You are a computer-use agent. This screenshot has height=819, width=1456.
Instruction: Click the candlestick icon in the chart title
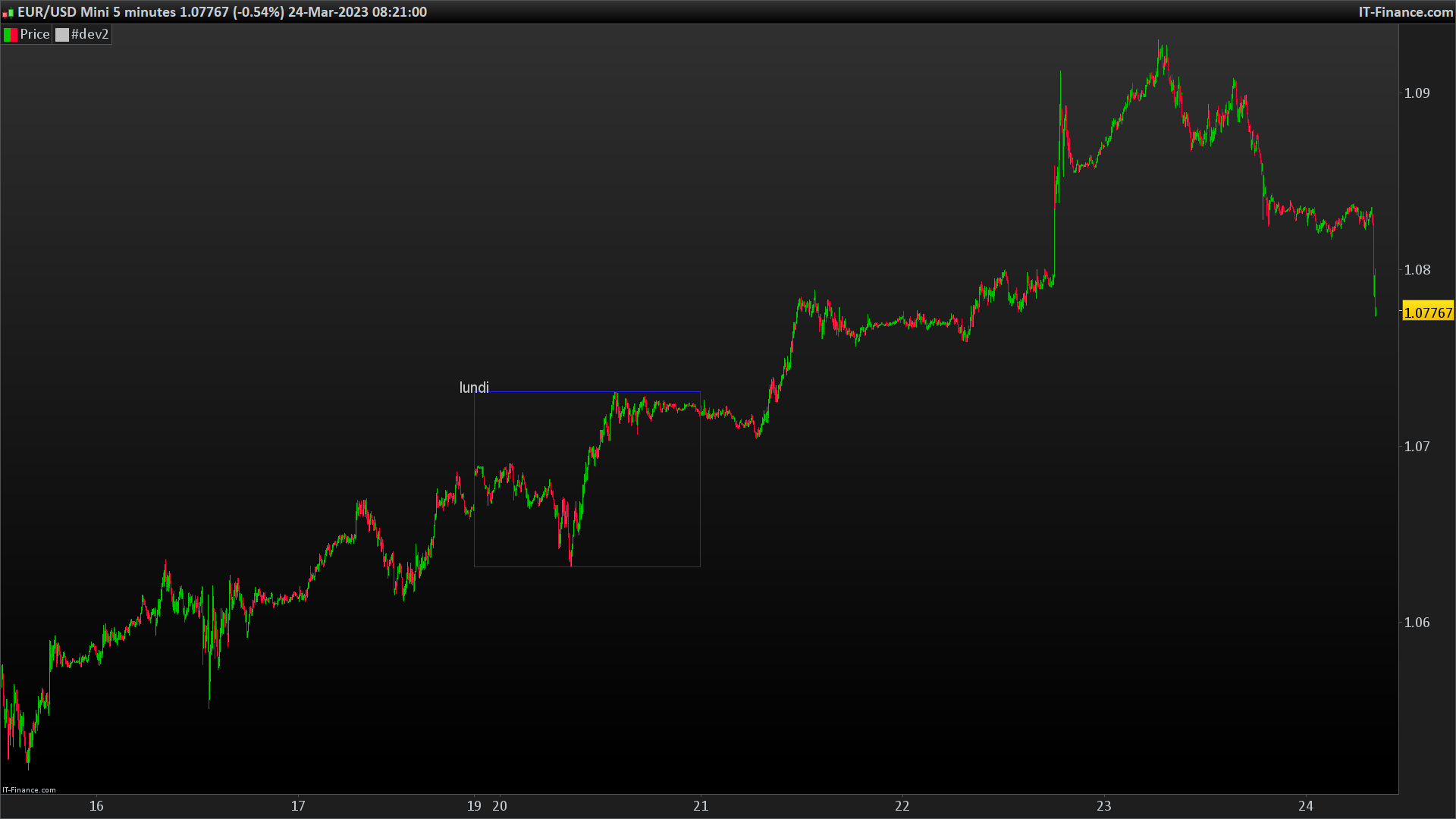(8, 13)
